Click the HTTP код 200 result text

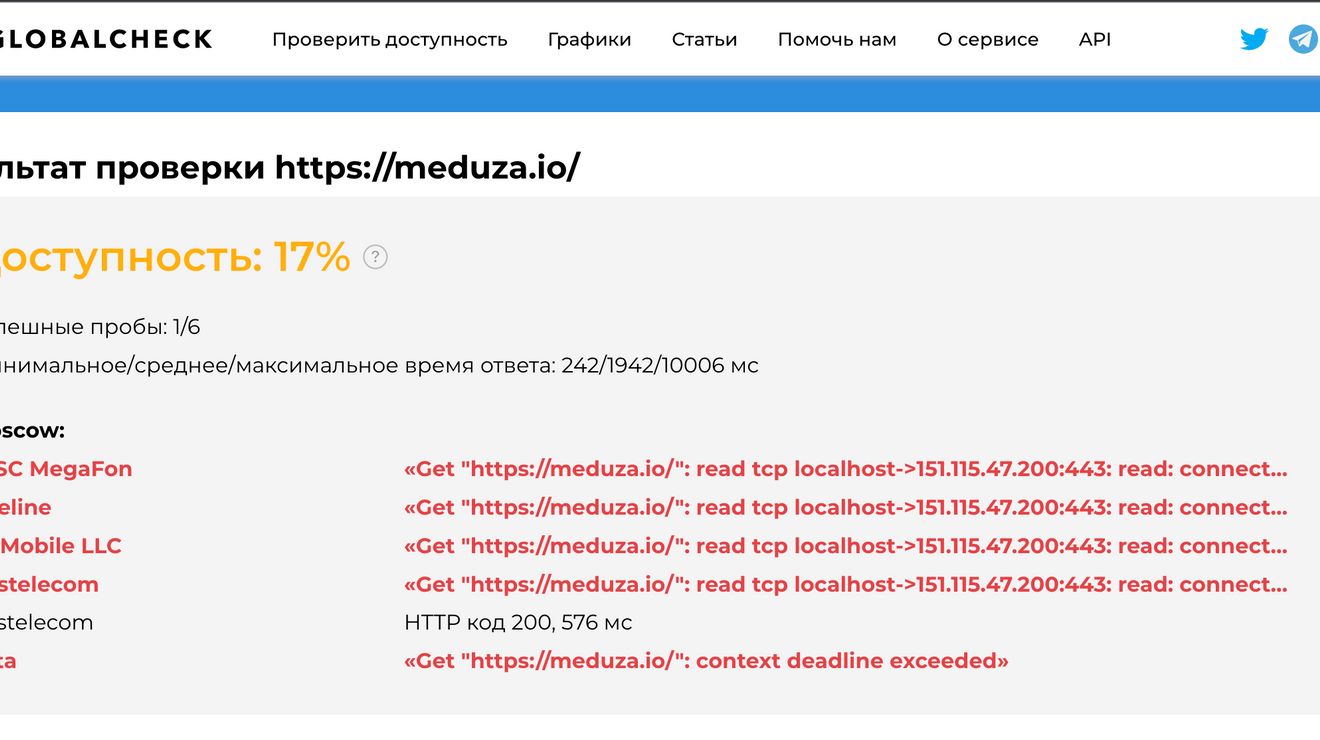pos(518,622)
